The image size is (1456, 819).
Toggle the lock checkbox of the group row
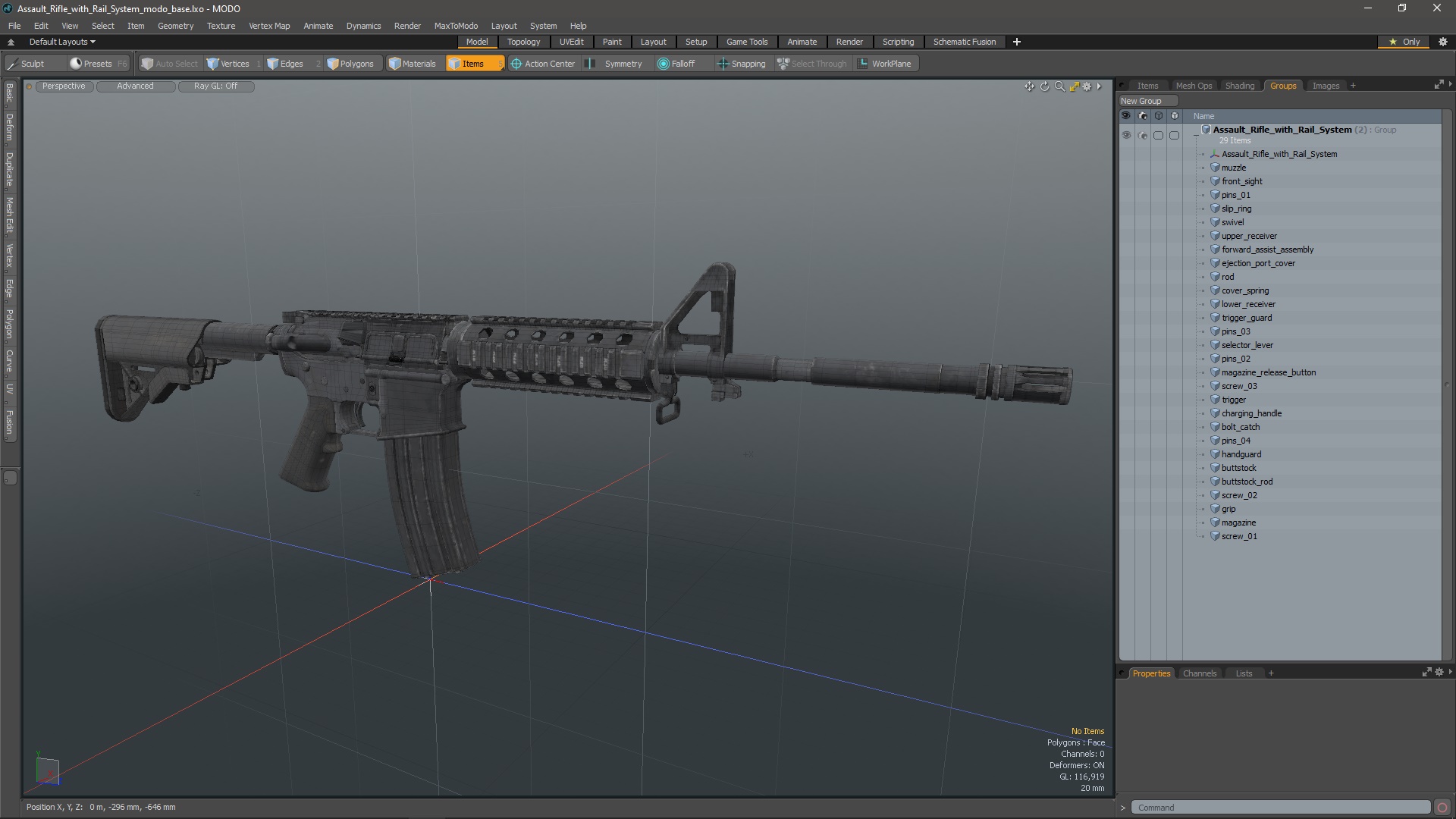point(1158,135)
